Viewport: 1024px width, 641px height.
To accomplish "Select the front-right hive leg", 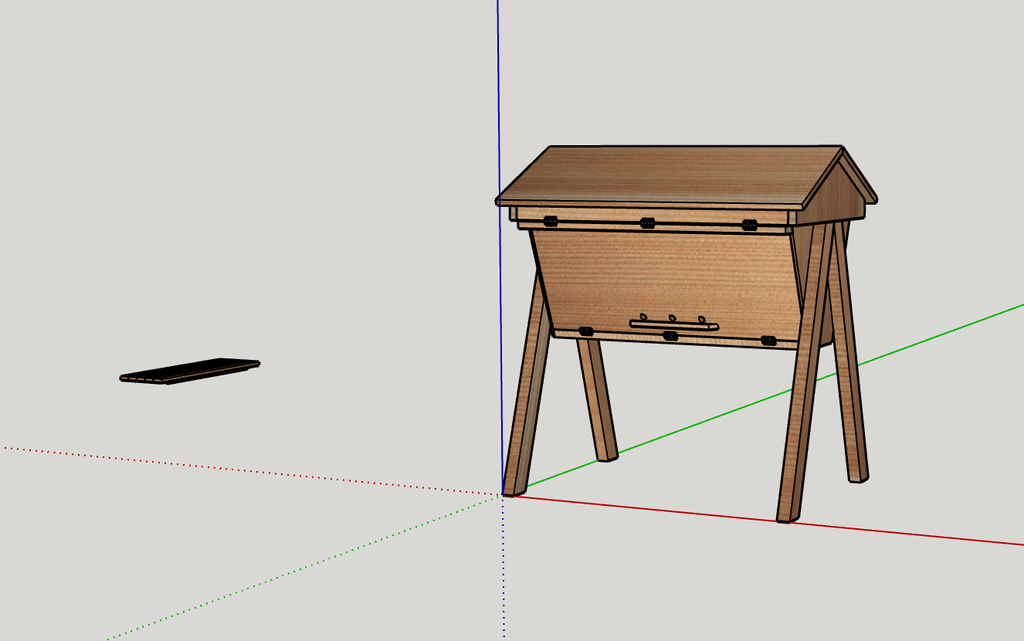I will [805, 372].
